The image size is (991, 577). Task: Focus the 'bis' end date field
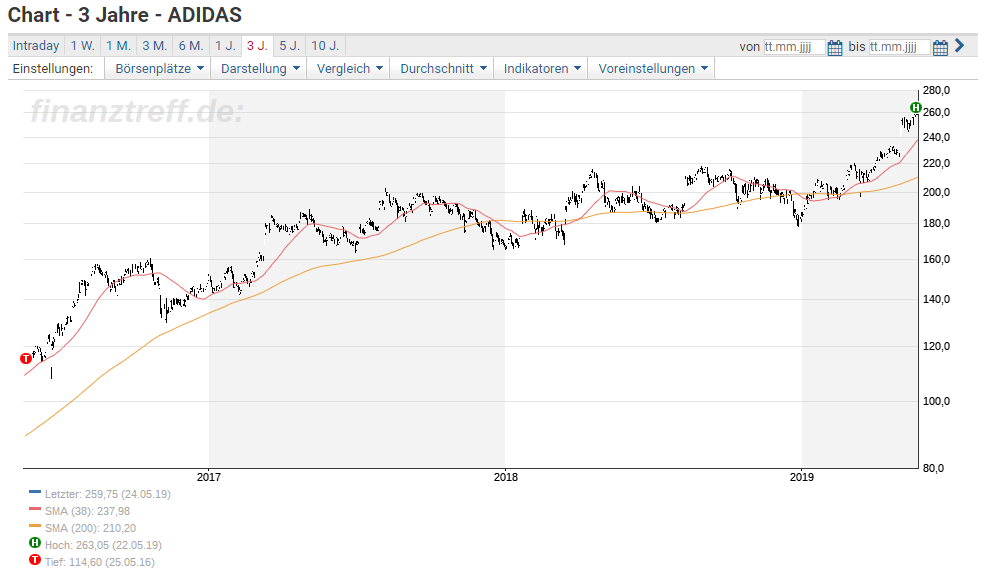coord(899,47)
